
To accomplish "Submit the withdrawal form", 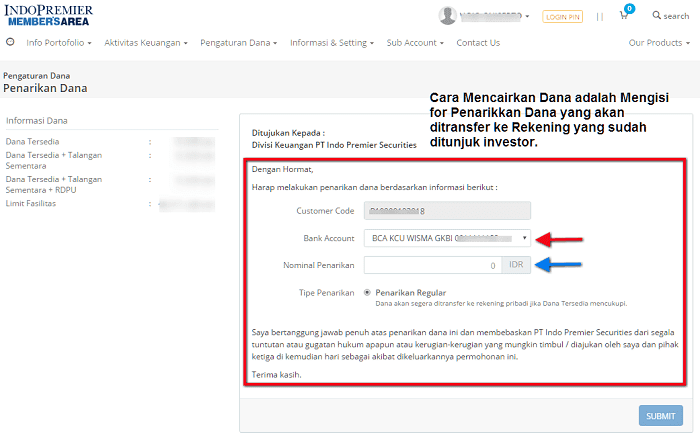I will (x=661, y=415).
